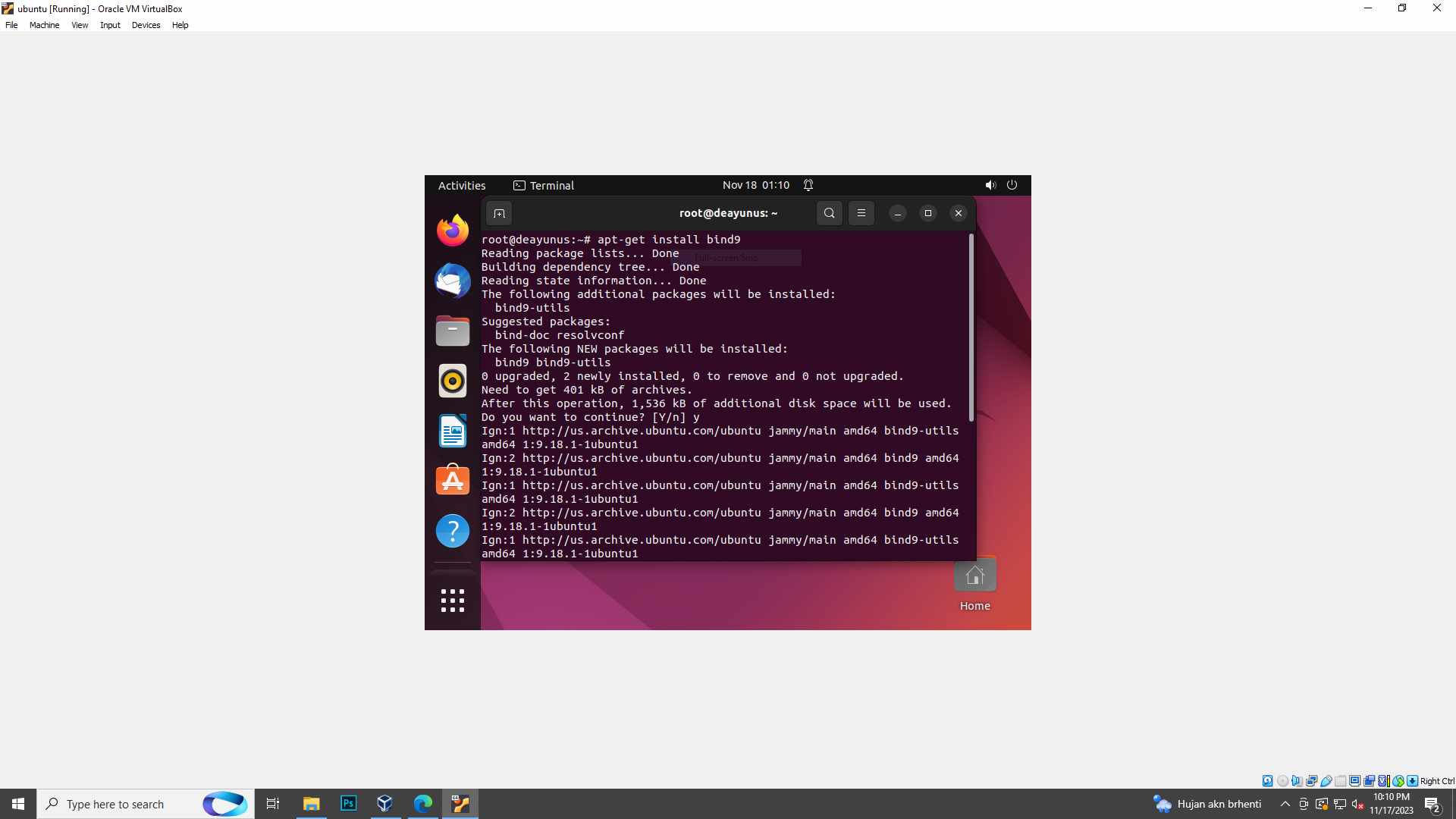Screen dimensions: 1456x819
Task: Click the mouse integration status icon
Action: pyautogui.click(x=1398, y=781)
